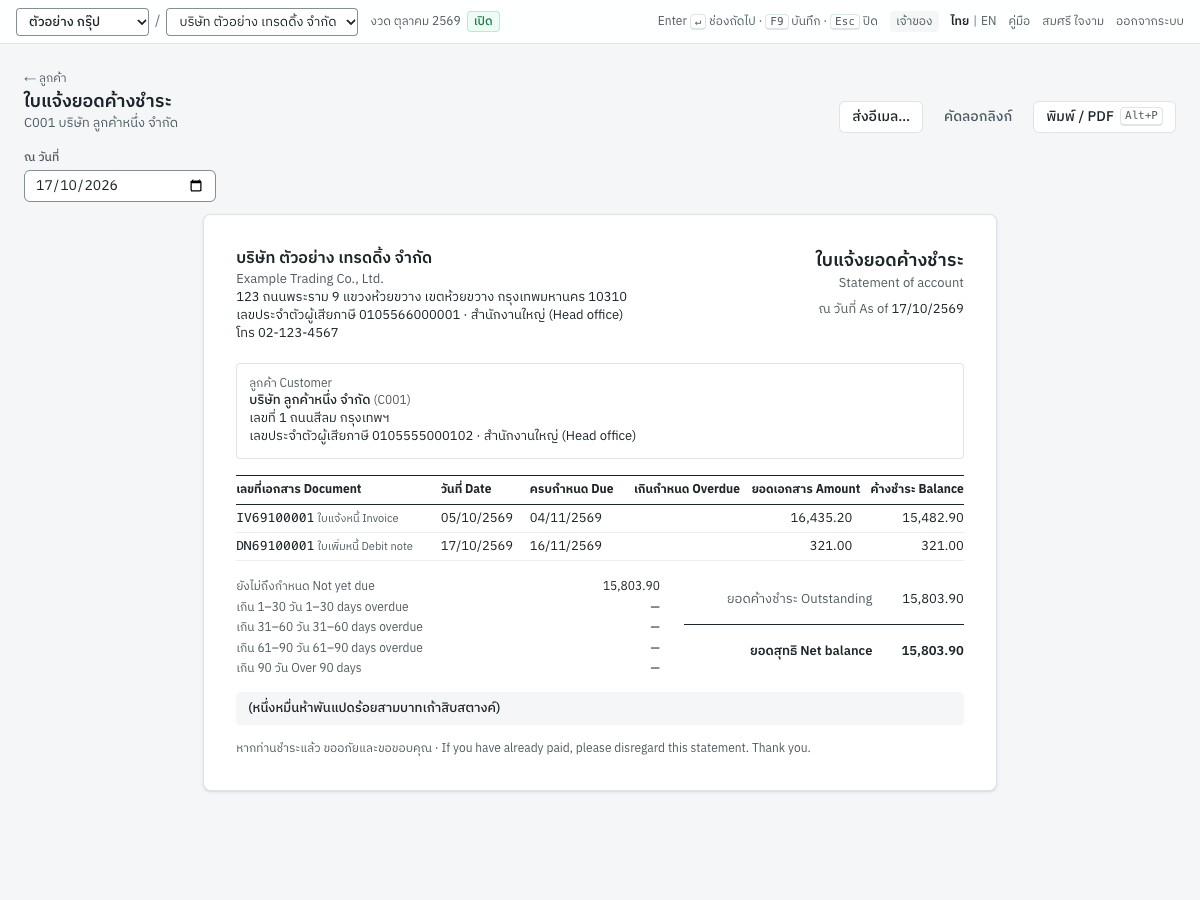Open user menu สมศรี ใจงาม

click(1073, 21)
